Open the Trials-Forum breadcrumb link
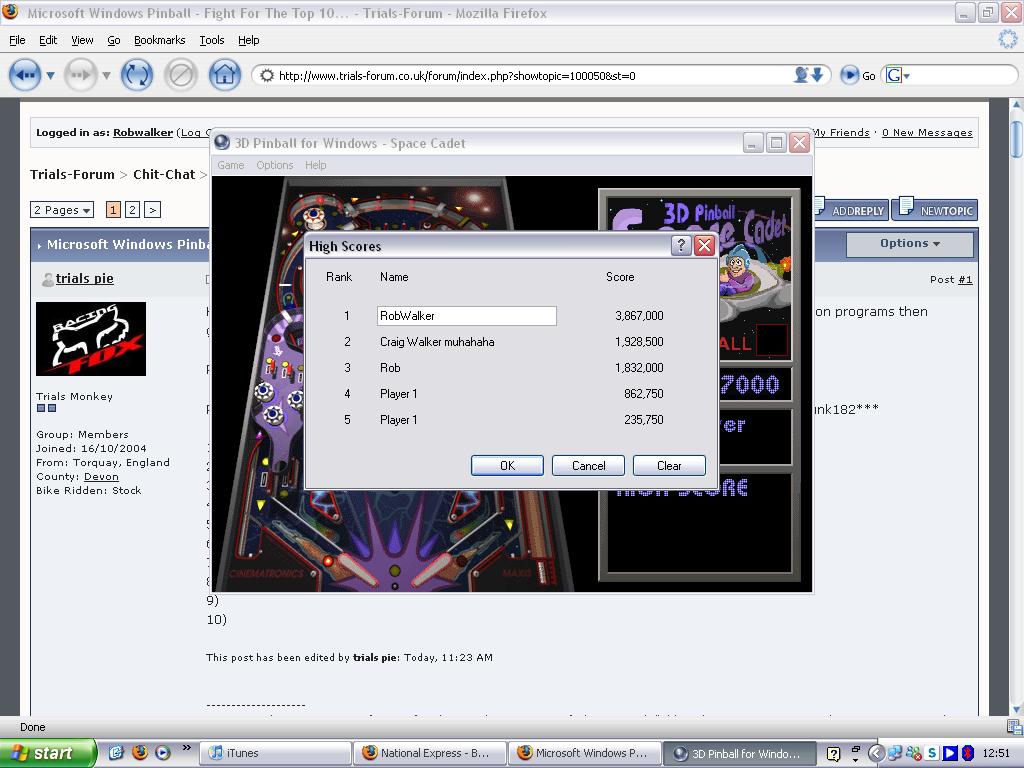The width and height of the screenshot is (1024, 768). pos(72,174)
